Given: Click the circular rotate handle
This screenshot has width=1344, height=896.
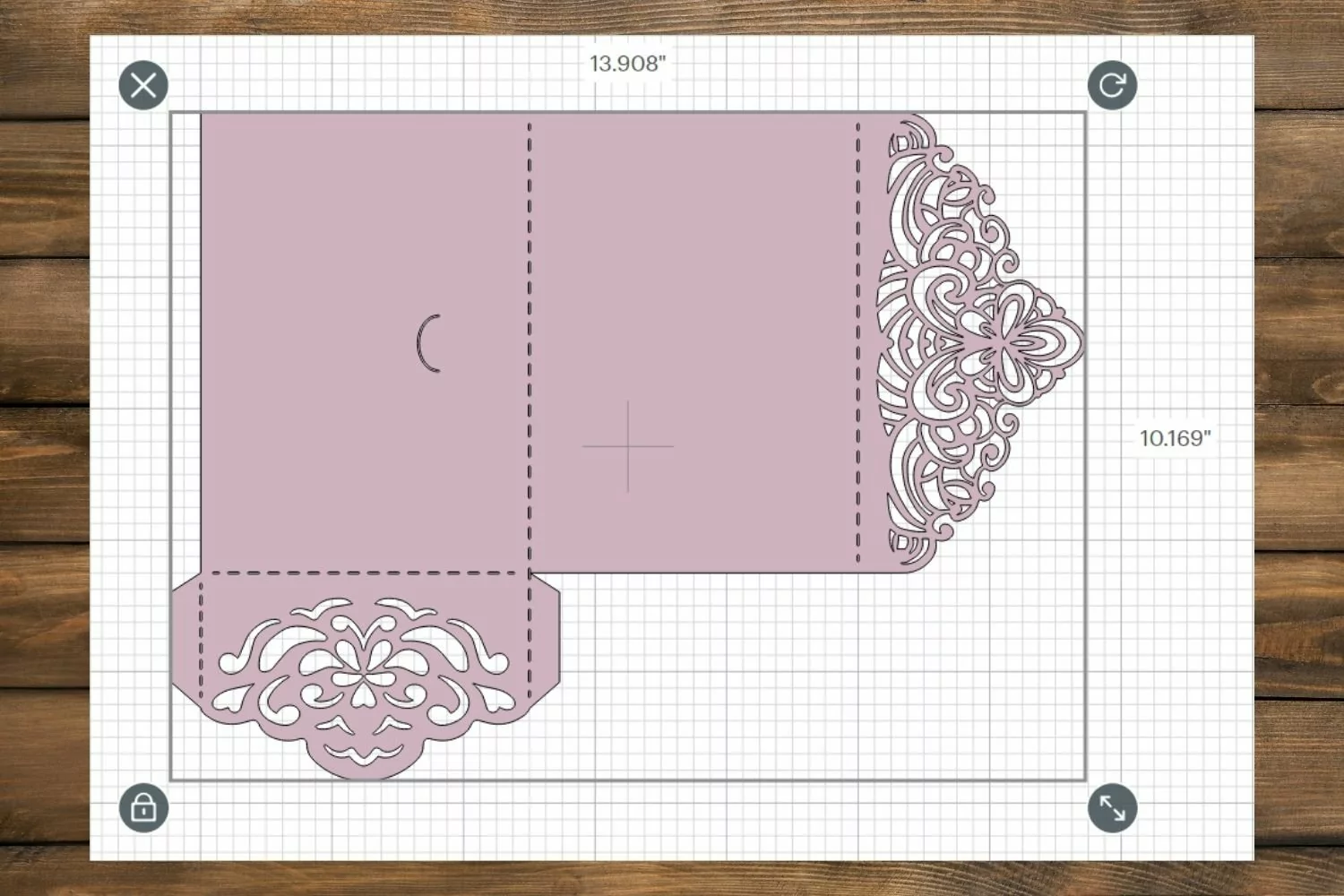Looking at the screenshot, I should coord(1112,85).
